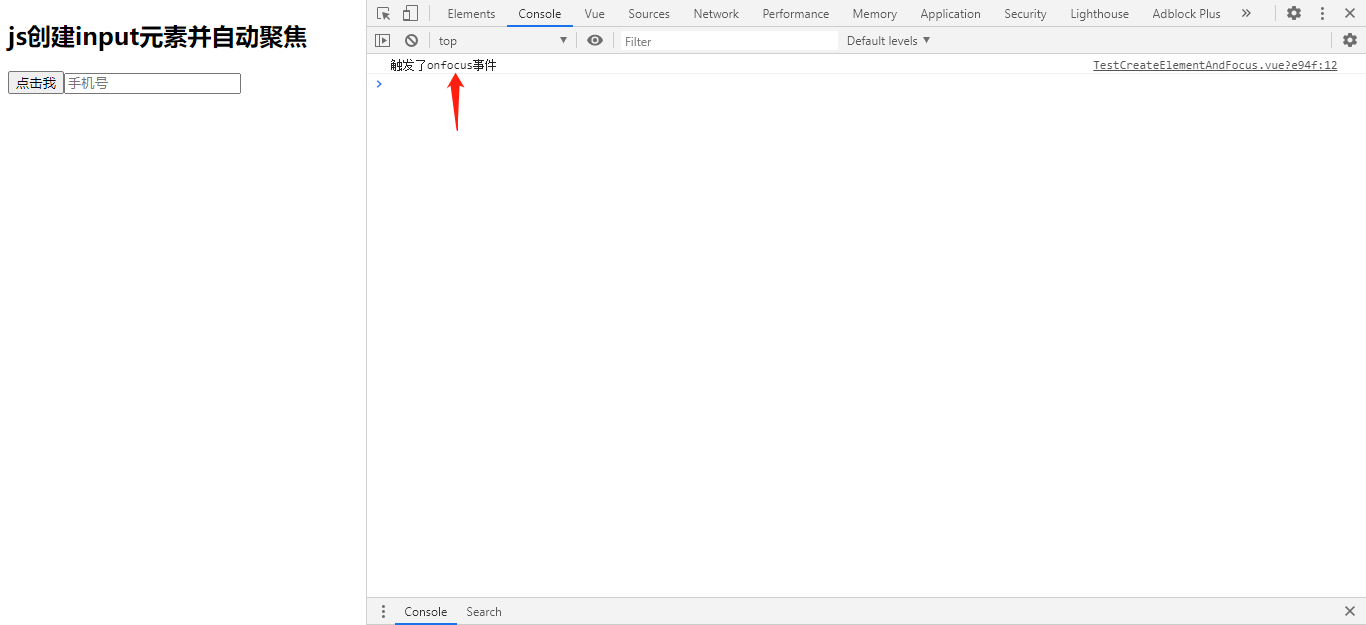
Task: Show more DevTools tabs via chevron
Action: (x=1246, y=13)
